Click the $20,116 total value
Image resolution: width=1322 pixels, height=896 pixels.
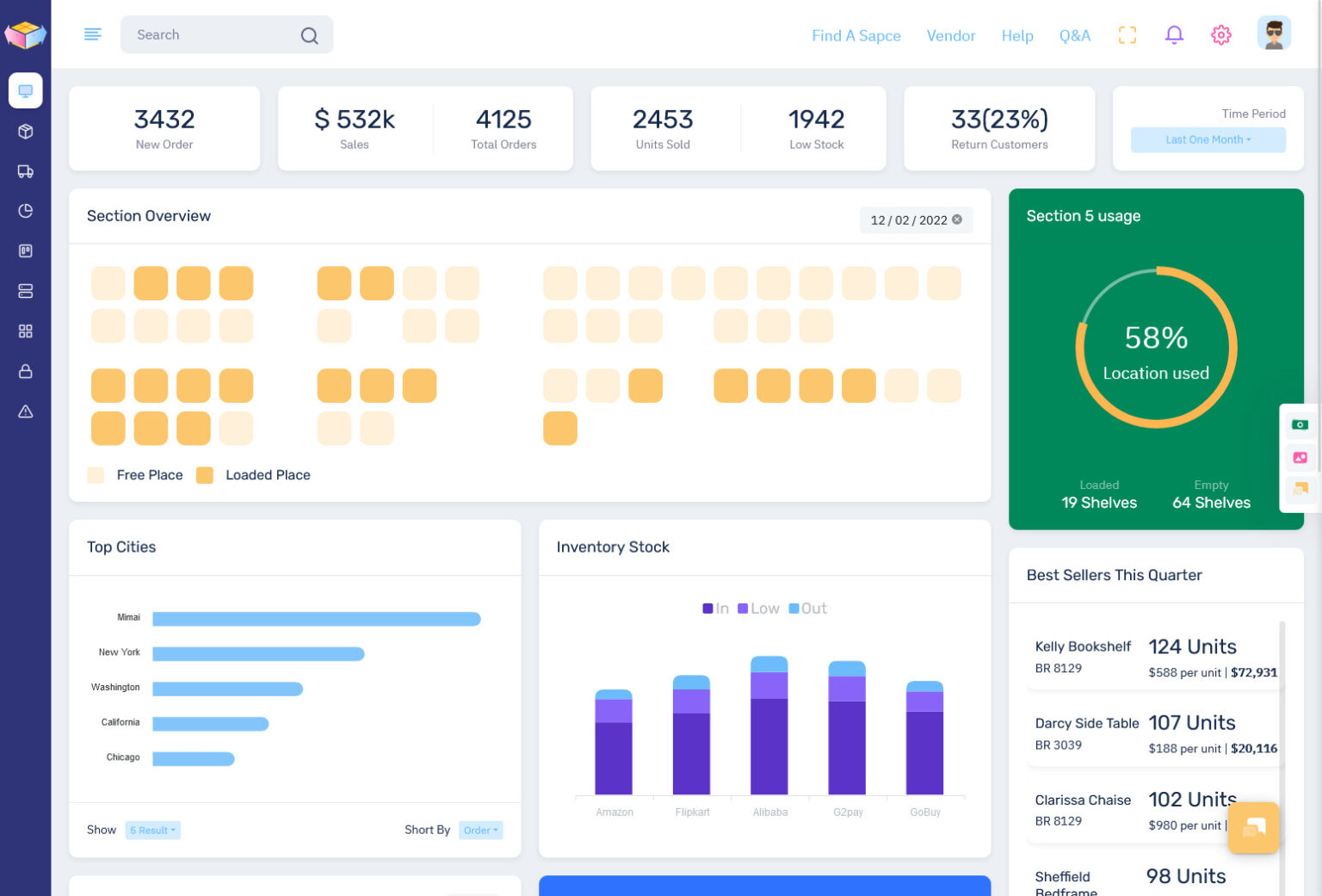tap(1254, 749)
